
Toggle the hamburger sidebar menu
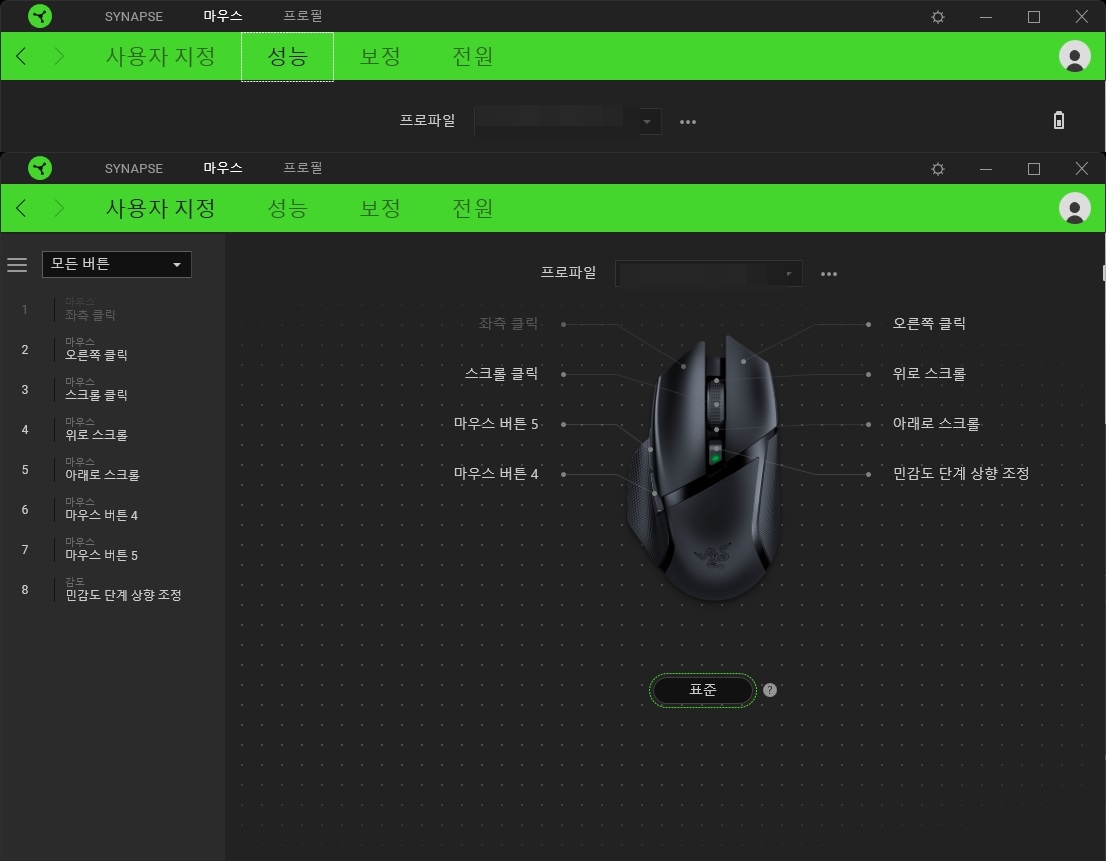[x=17, y=264]
